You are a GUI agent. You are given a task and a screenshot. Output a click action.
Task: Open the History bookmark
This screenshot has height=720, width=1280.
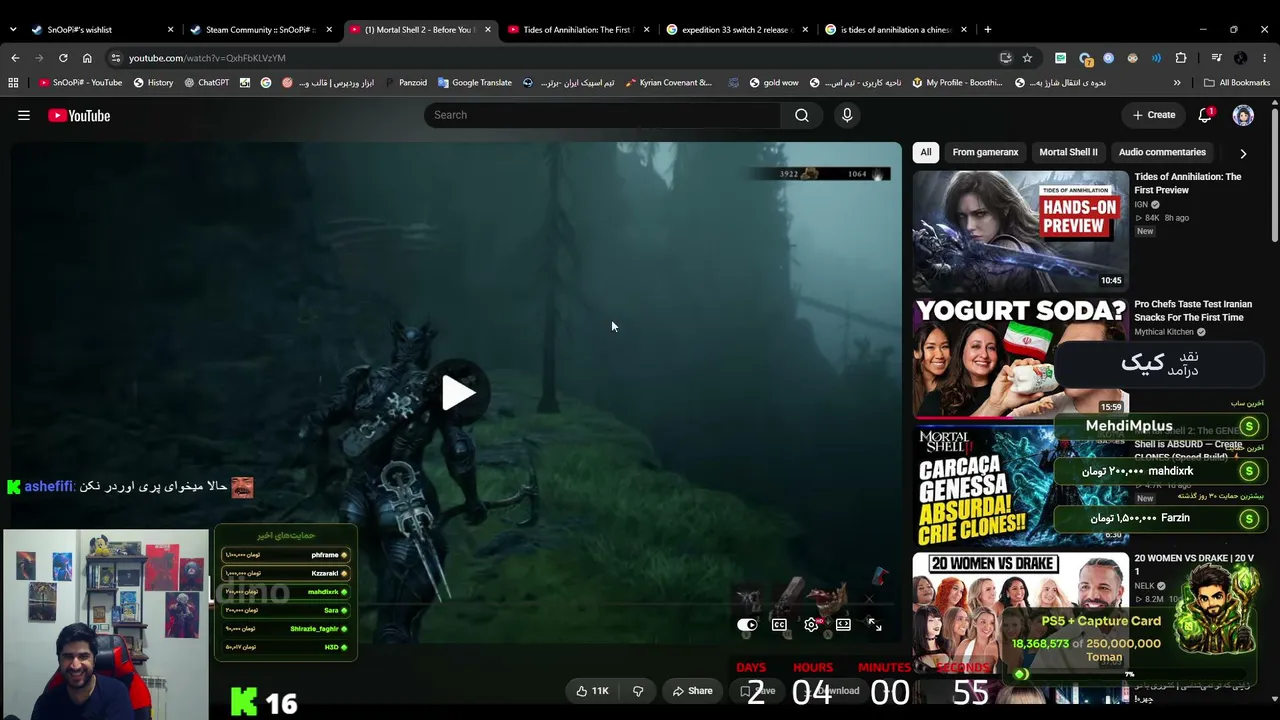pyautogui.click(x=153, y=83)
